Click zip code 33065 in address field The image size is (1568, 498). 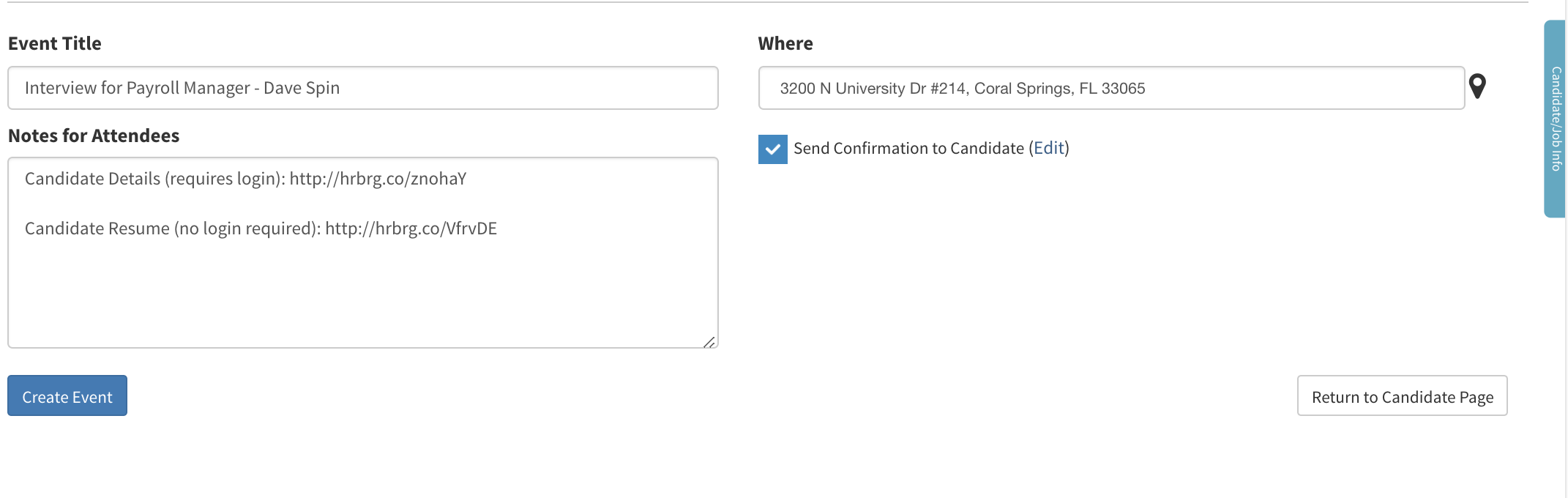1123,89
